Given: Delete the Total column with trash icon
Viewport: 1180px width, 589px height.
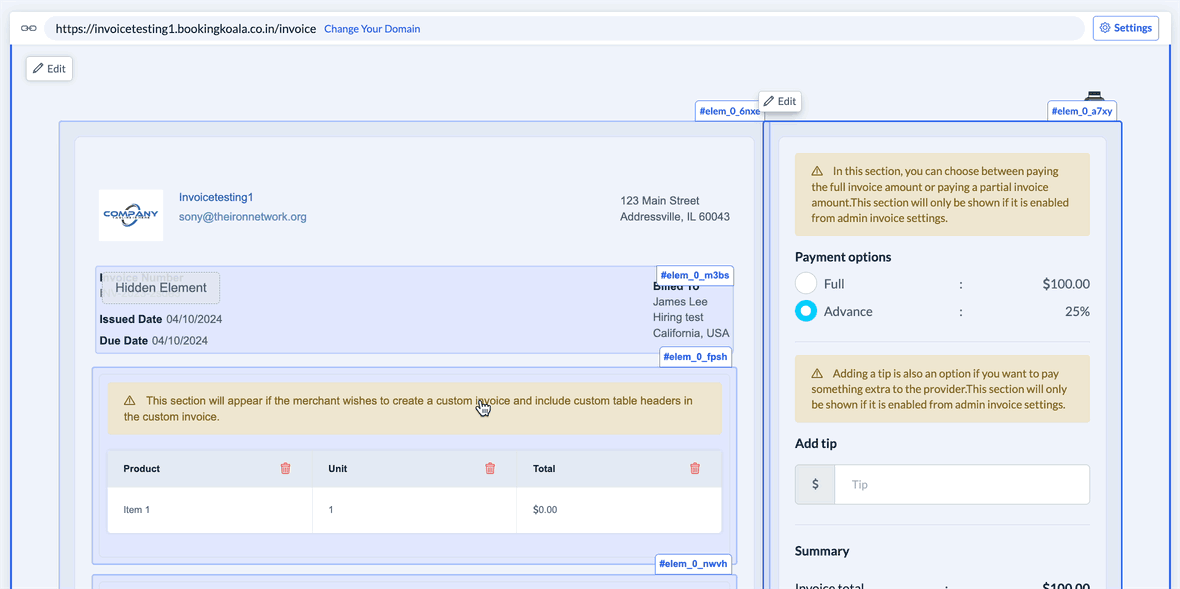Looking at the screenshot, I should (695, 468).
